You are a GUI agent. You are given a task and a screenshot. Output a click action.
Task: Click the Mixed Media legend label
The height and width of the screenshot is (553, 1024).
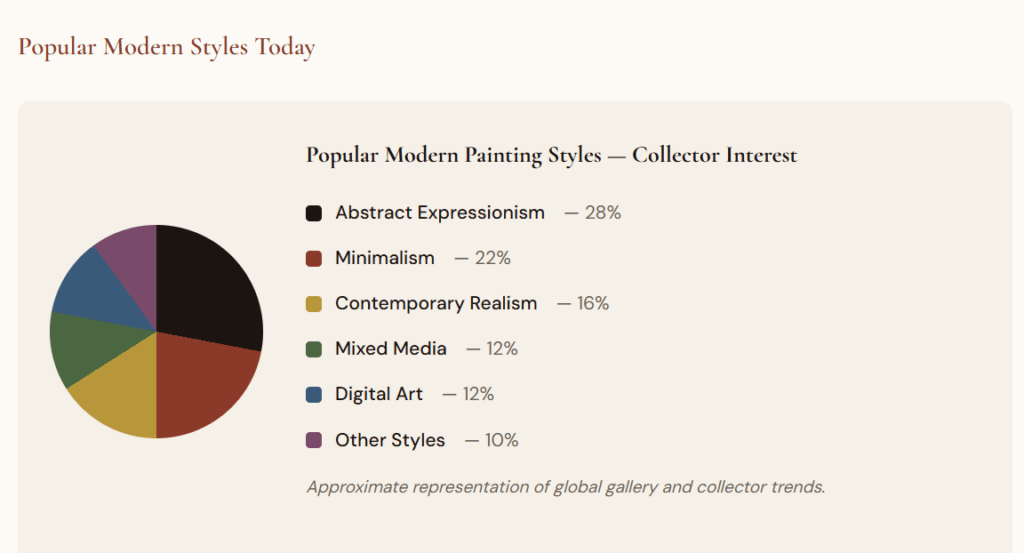coord(391,349)
